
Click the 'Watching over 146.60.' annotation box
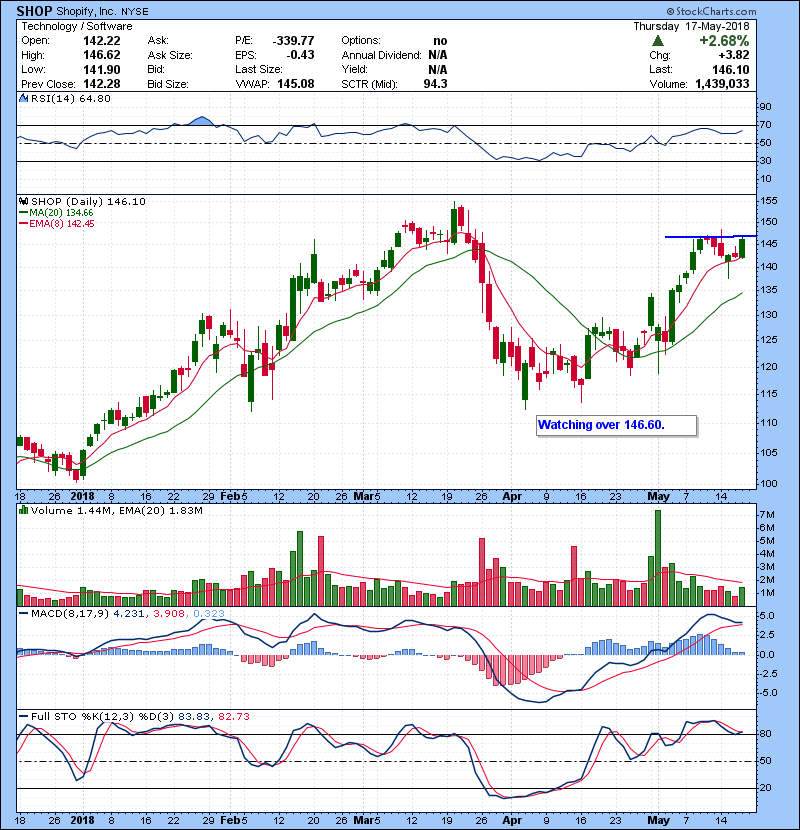pyautogui.click(x=616, y=425)
